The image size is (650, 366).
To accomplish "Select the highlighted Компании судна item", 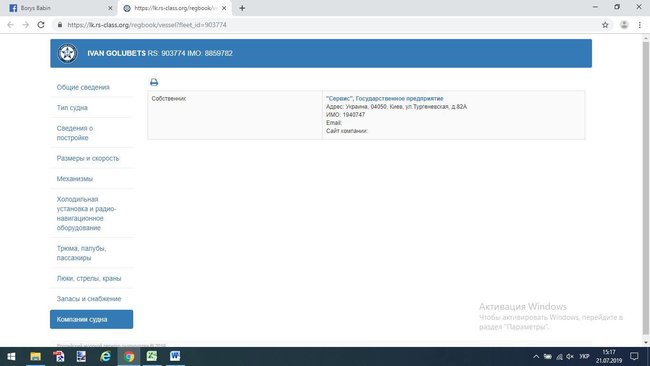I will (92, 319).
